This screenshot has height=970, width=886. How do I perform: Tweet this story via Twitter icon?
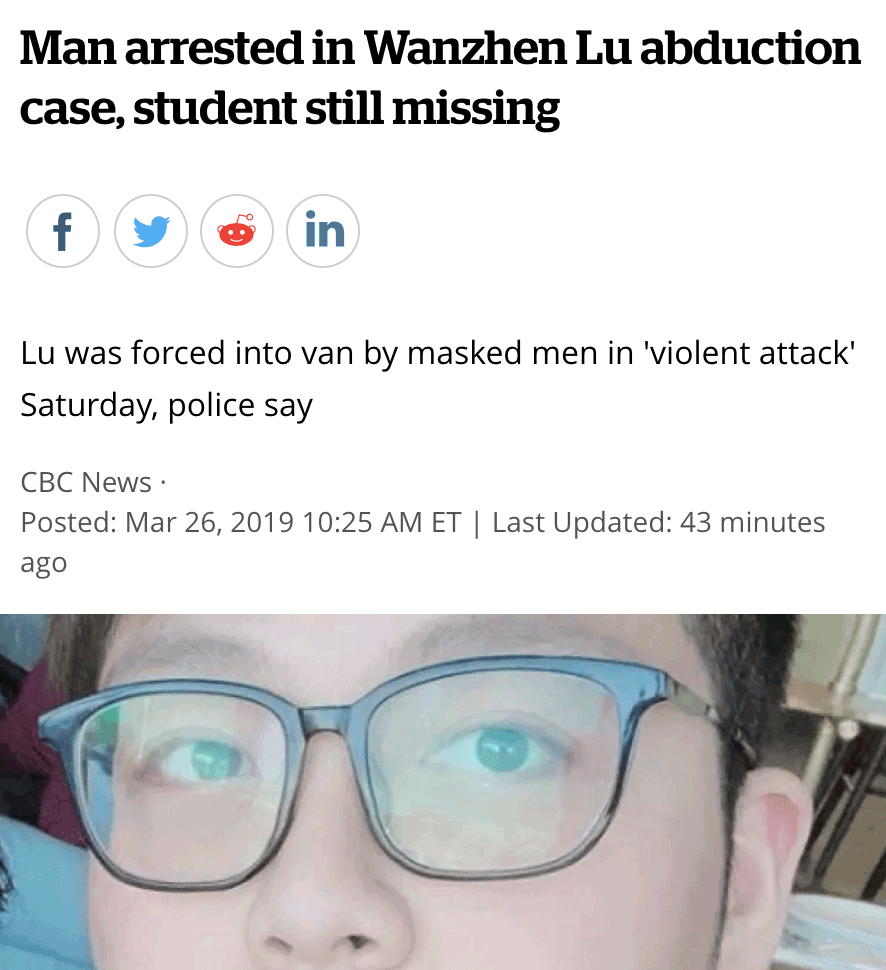point(150,231)
